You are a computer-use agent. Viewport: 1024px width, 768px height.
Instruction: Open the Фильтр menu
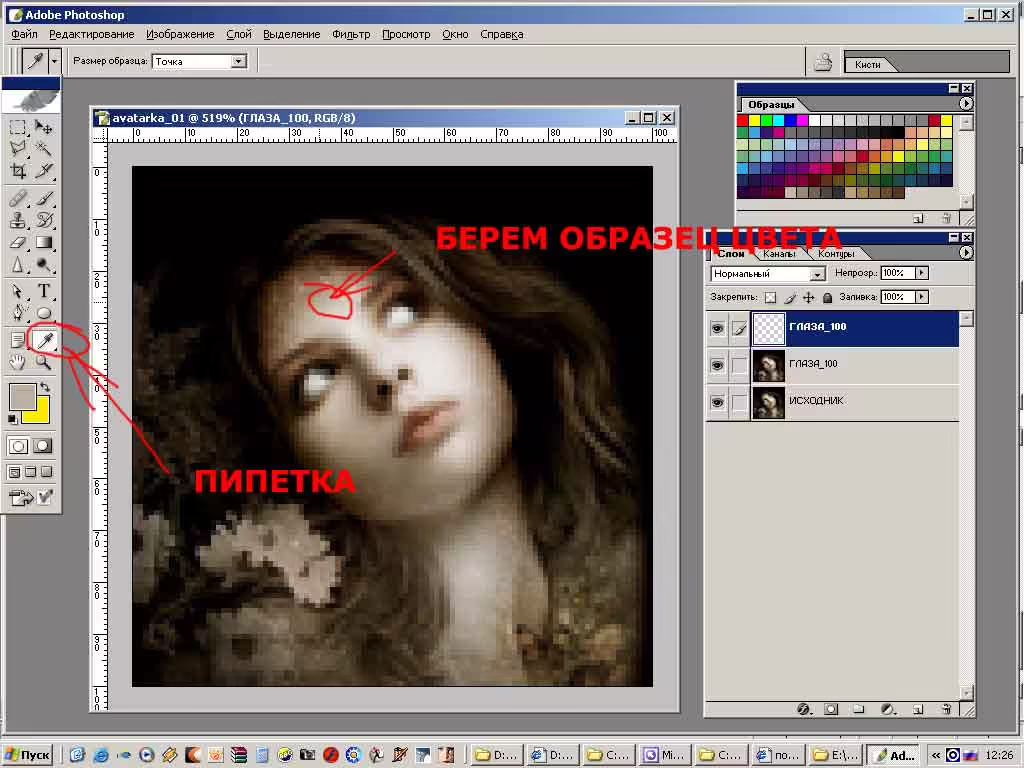click(x=351, y=34)
